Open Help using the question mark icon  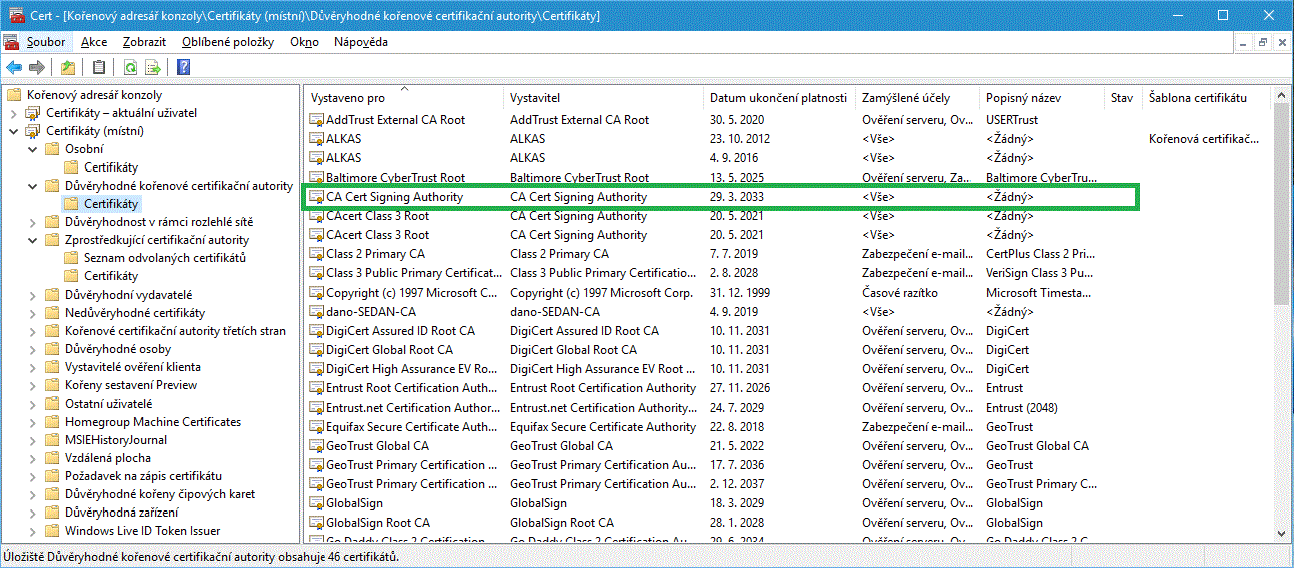click(184, 67)
